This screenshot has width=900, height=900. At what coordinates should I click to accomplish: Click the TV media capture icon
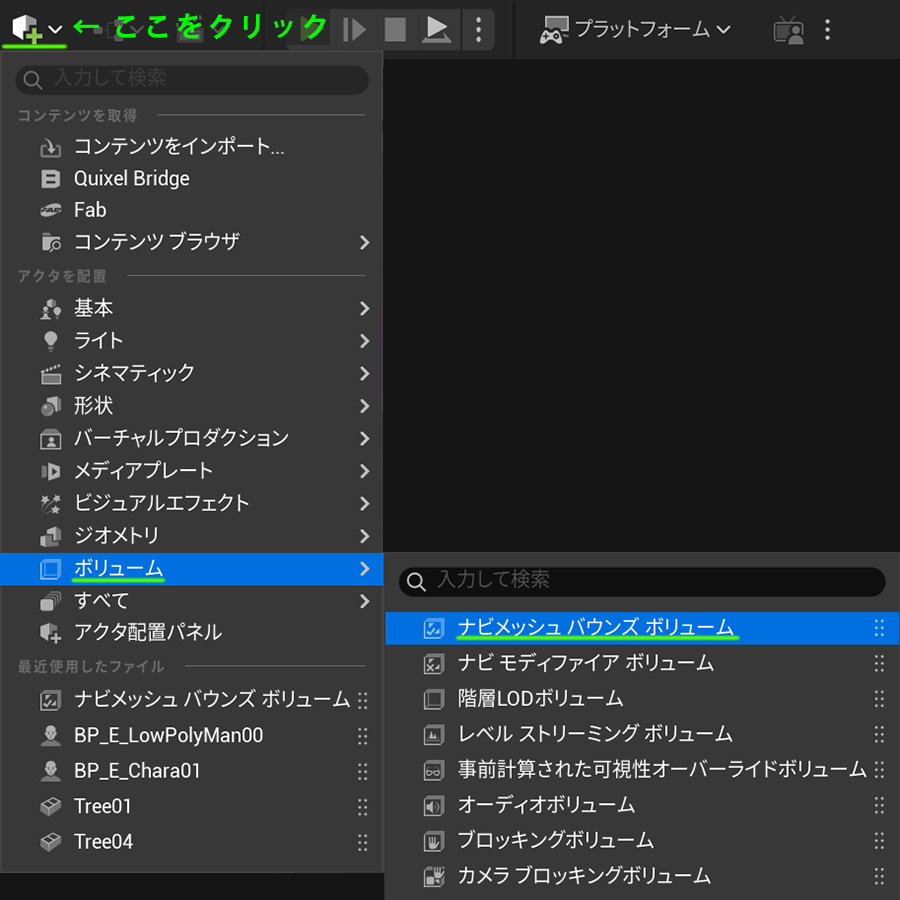point(789,30)
